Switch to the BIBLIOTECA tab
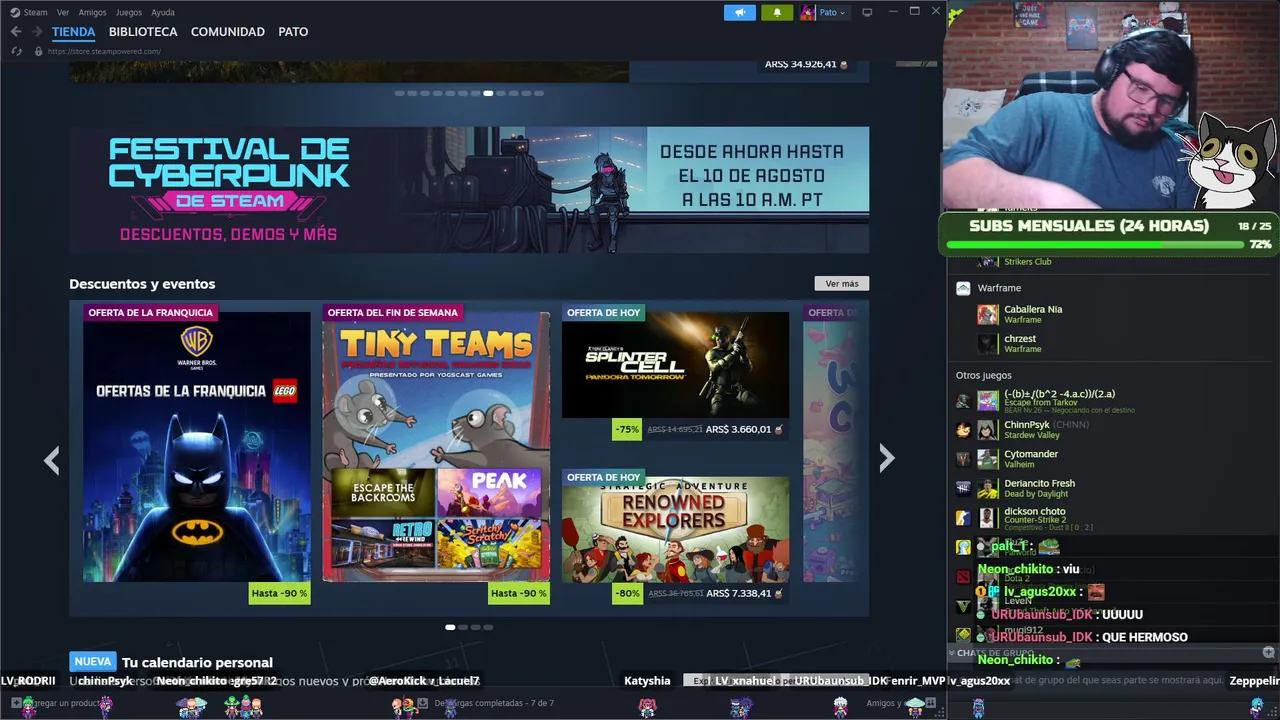This screenshot has width=1280, height=720. click(x=143, y=32)
